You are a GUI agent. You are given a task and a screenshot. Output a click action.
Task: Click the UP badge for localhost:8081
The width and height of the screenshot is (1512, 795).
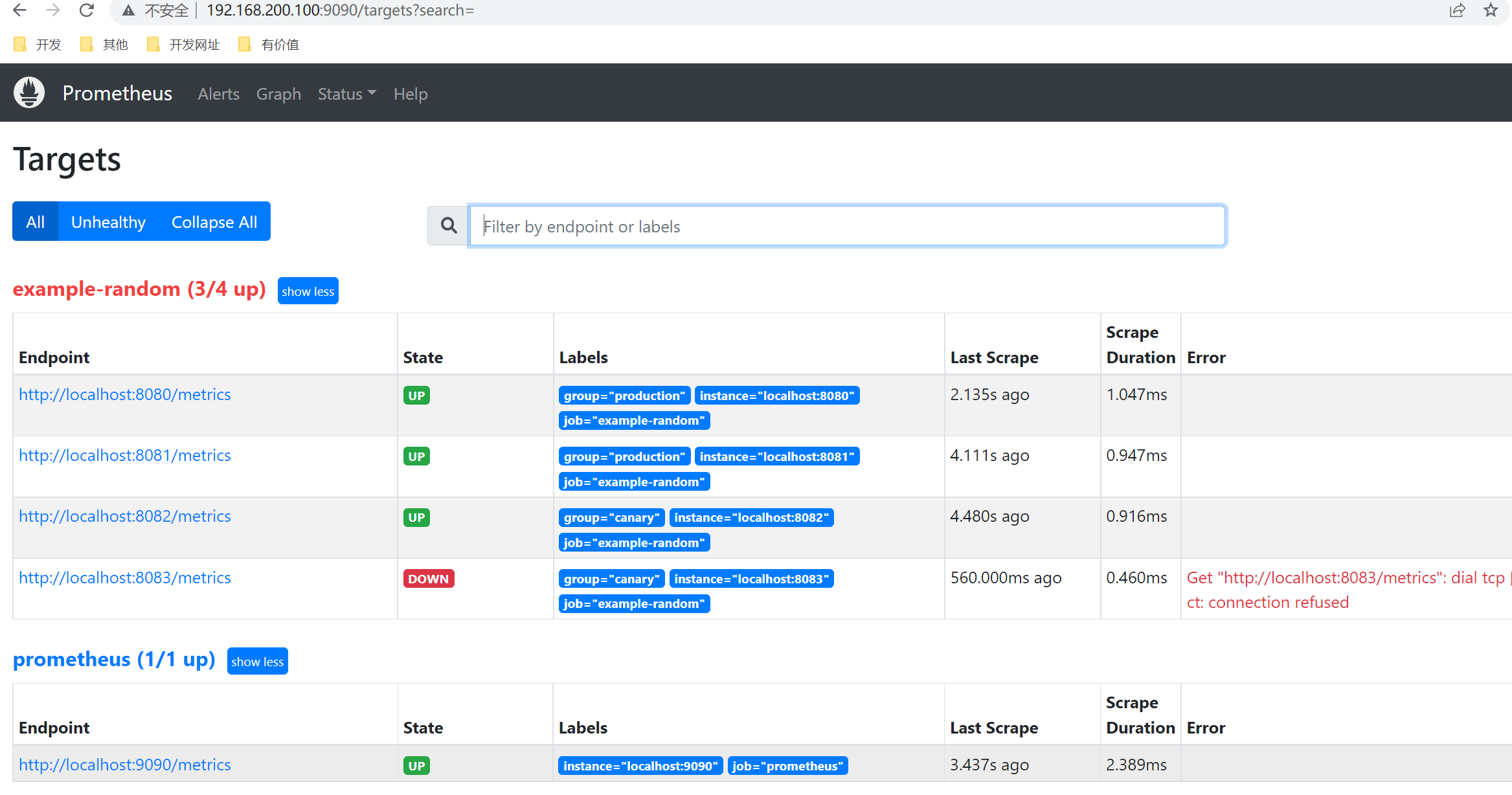(x=416, y=456)
